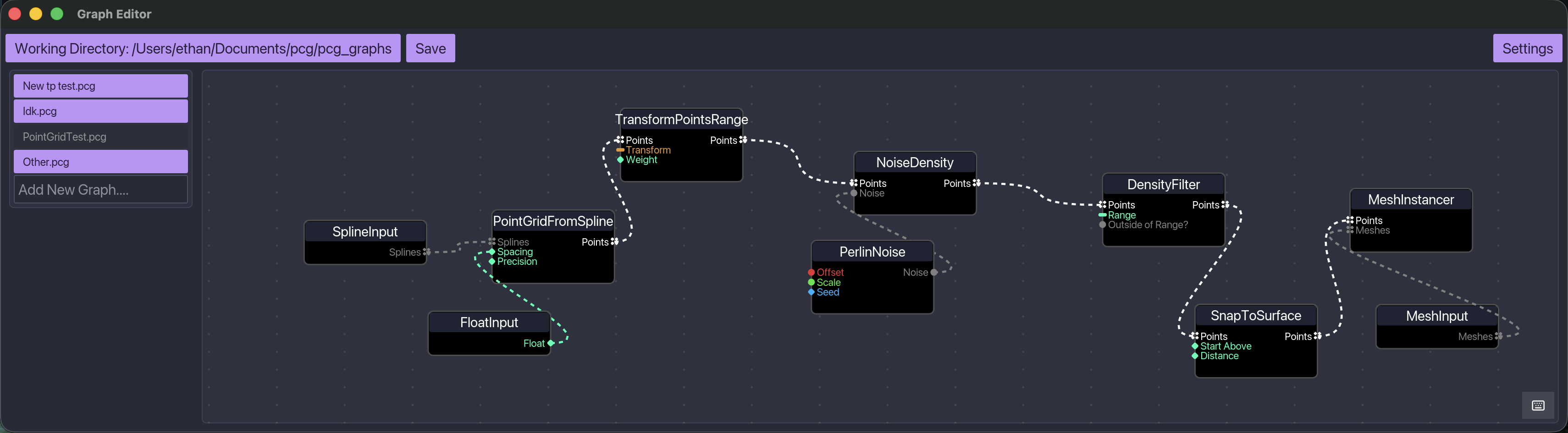Image resolution: width=1568 pixels, height=433 pixels.
Task: Click Points input port on NoiseDensity
Action: click(854, 183)
